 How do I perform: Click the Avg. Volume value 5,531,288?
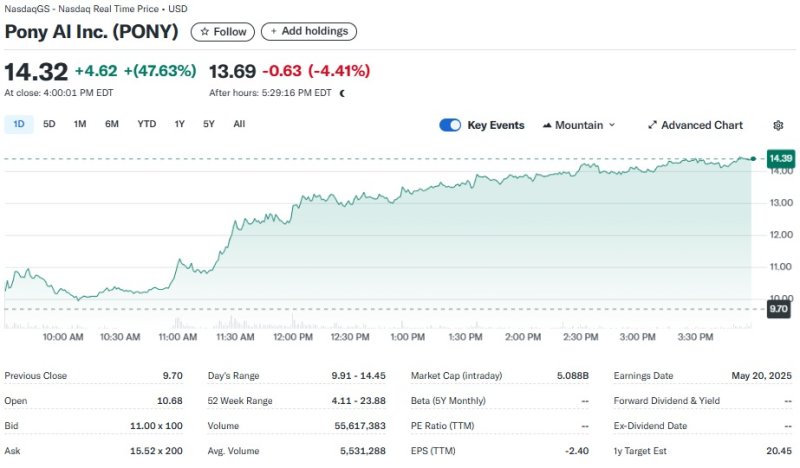click(x=363, y=451)
